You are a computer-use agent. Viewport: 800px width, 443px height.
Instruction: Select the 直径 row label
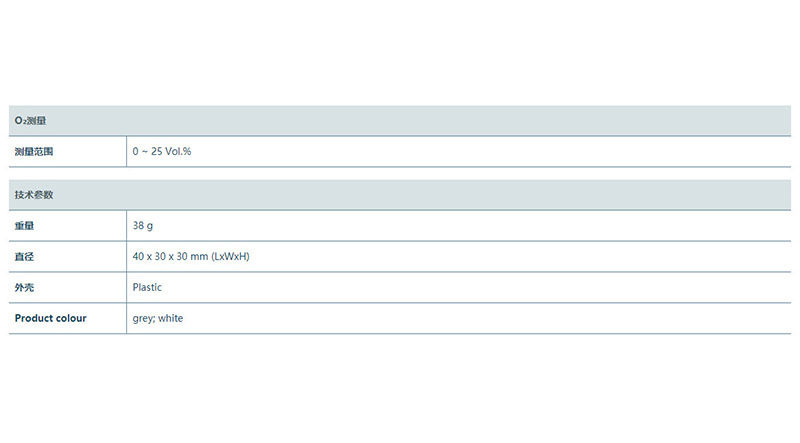click(x=24, y=257)
